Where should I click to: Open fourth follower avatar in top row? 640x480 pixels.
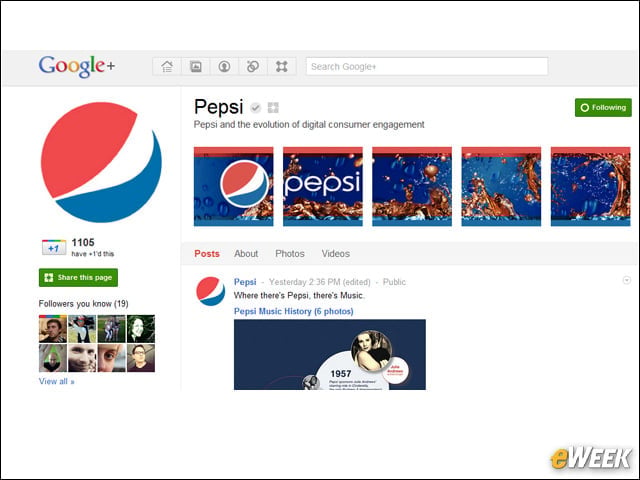[x=141, y=329]
